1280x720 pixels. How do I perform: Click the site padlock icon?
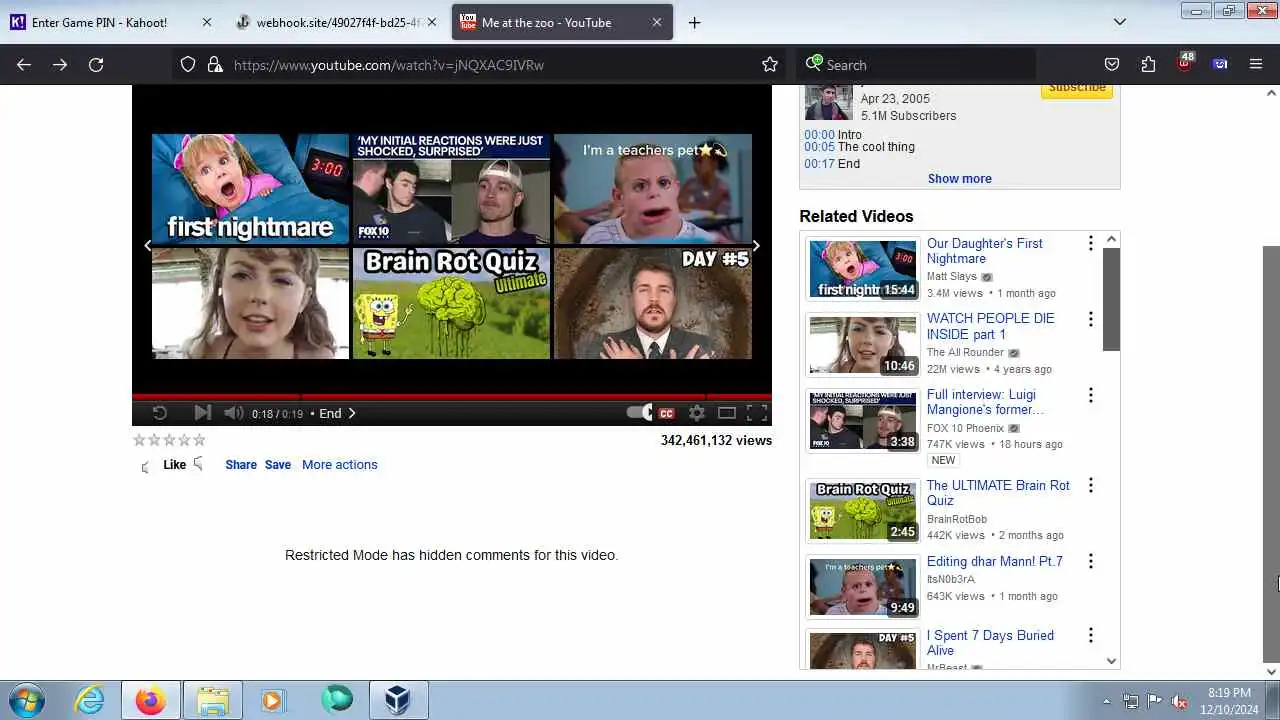pyautogui.click(x=214, y=64)
